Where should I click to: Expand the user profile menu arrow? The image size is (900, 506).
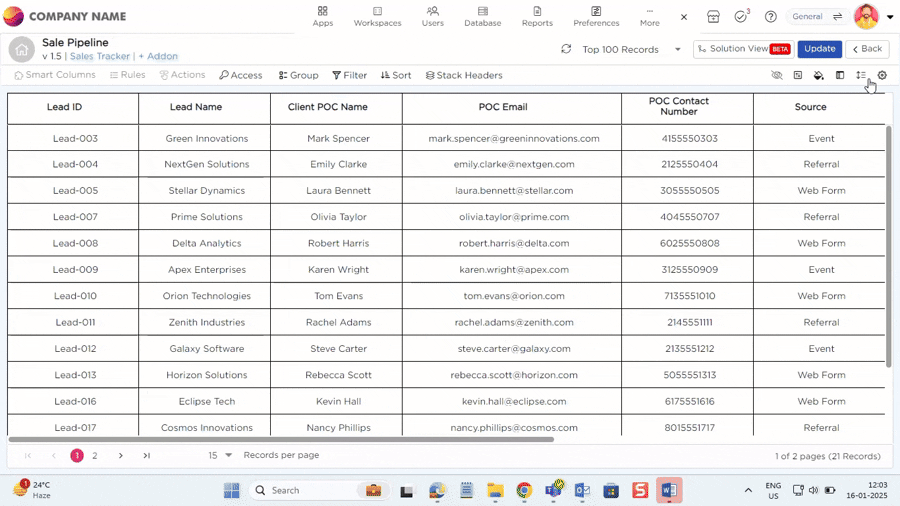890,17
